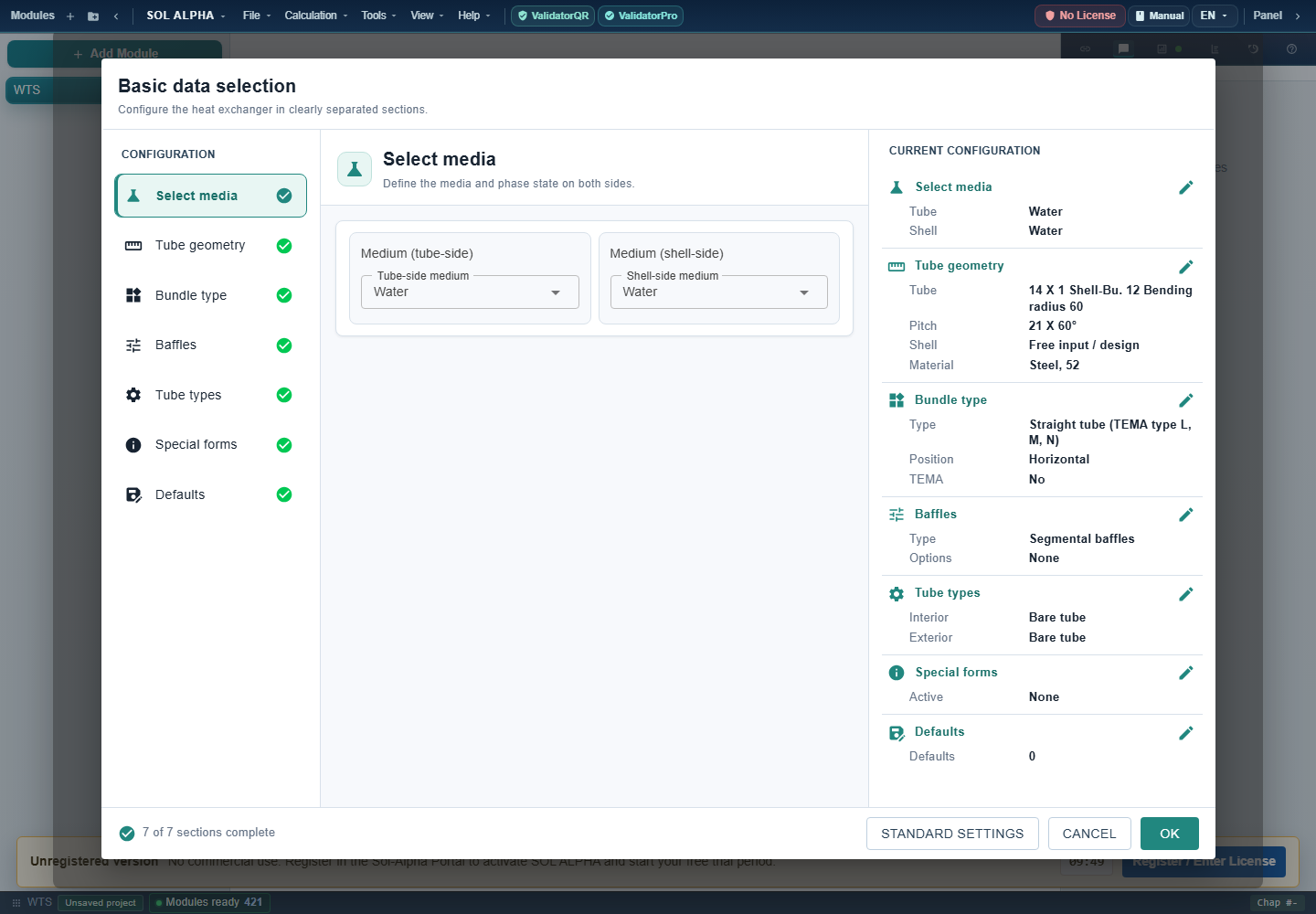The height and width of the screenshot is (914, 1316).
Task: Edit the Defaults configuration pencil
Action: (x=1186, y=733)
